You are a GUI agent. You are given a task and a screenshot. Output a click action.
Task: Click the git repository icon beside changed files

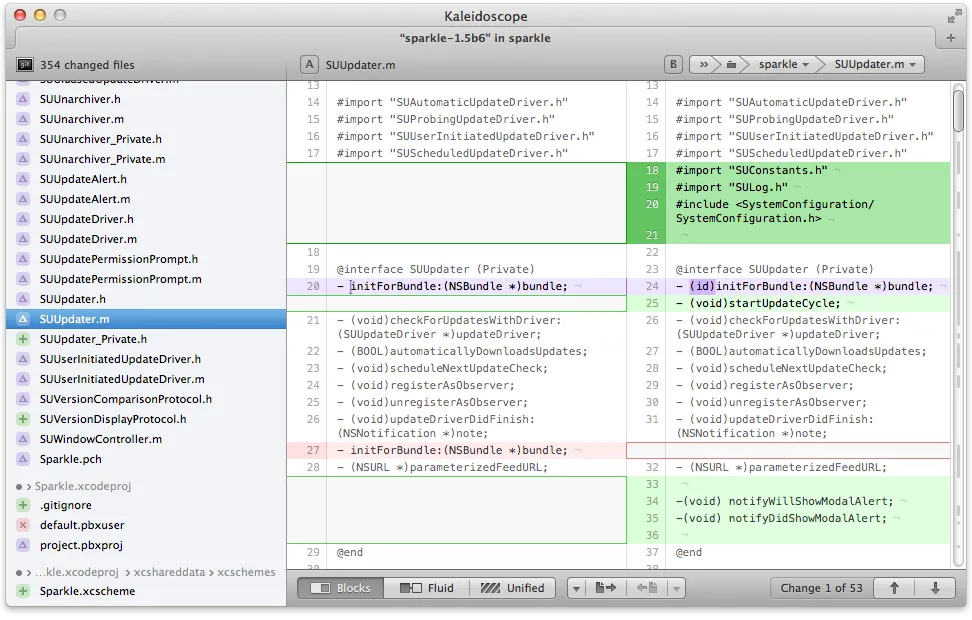[24, 64]
